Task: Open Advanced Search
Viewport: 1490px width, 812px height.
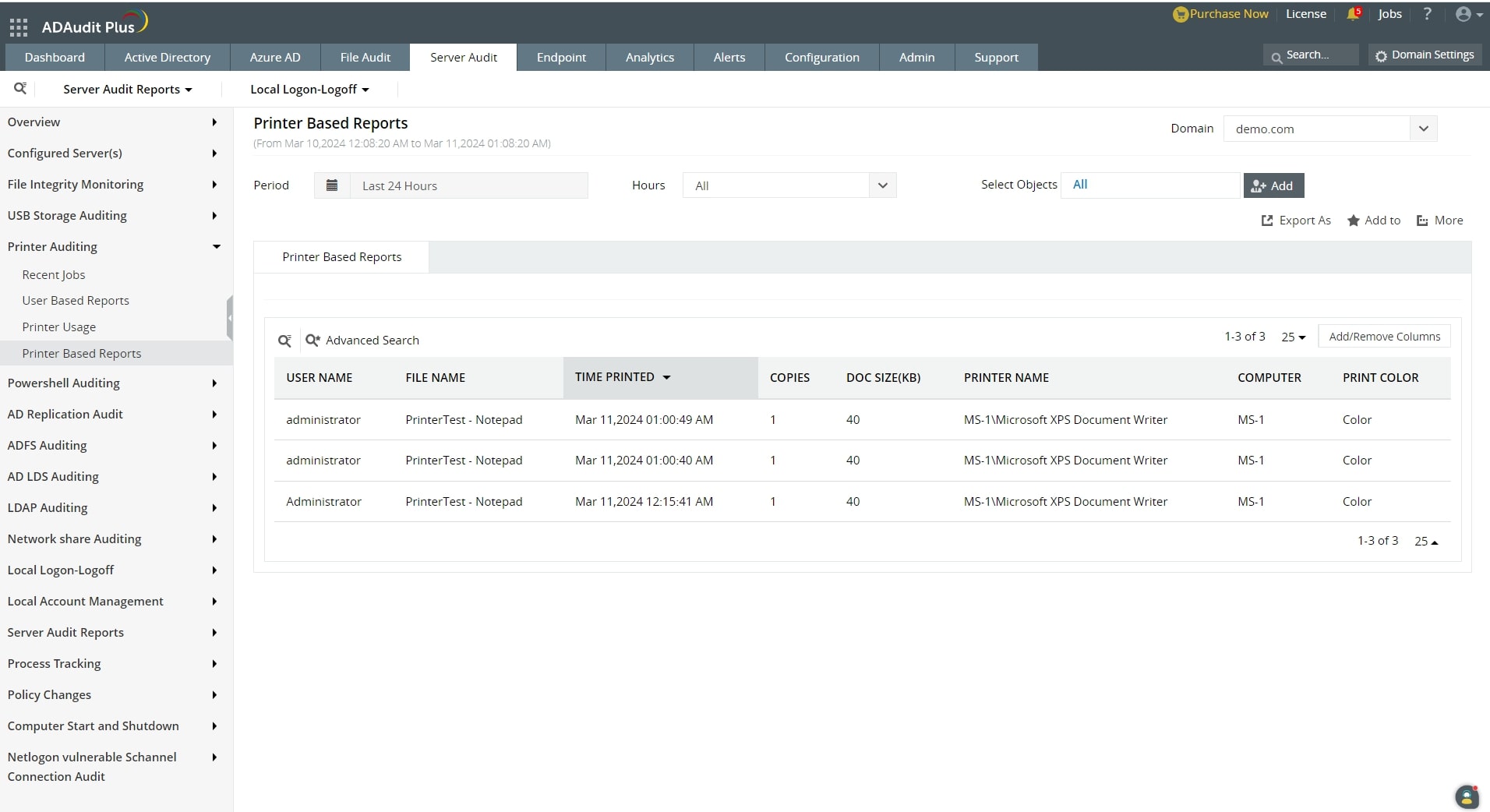Action: tap(362, 341)
